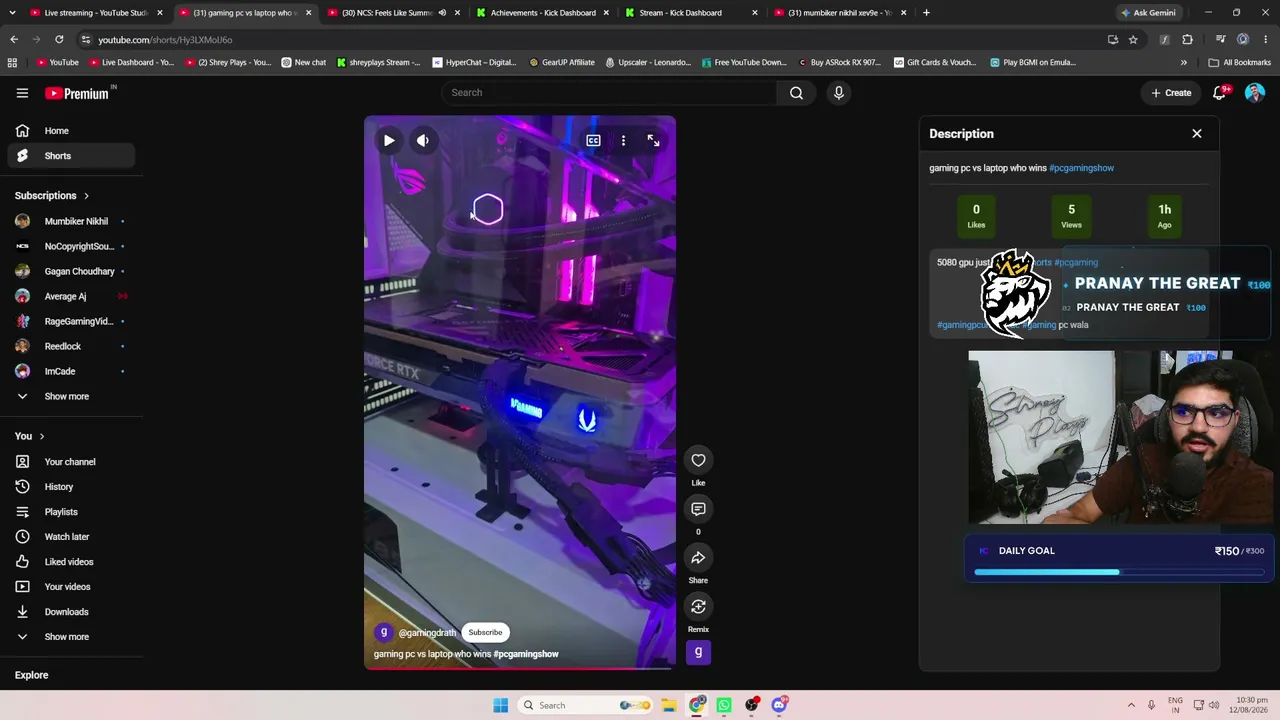Image resolution: width=1280 pixels, height=720 pixels.
Task: Open Windows Start menu
Action: 500,705
